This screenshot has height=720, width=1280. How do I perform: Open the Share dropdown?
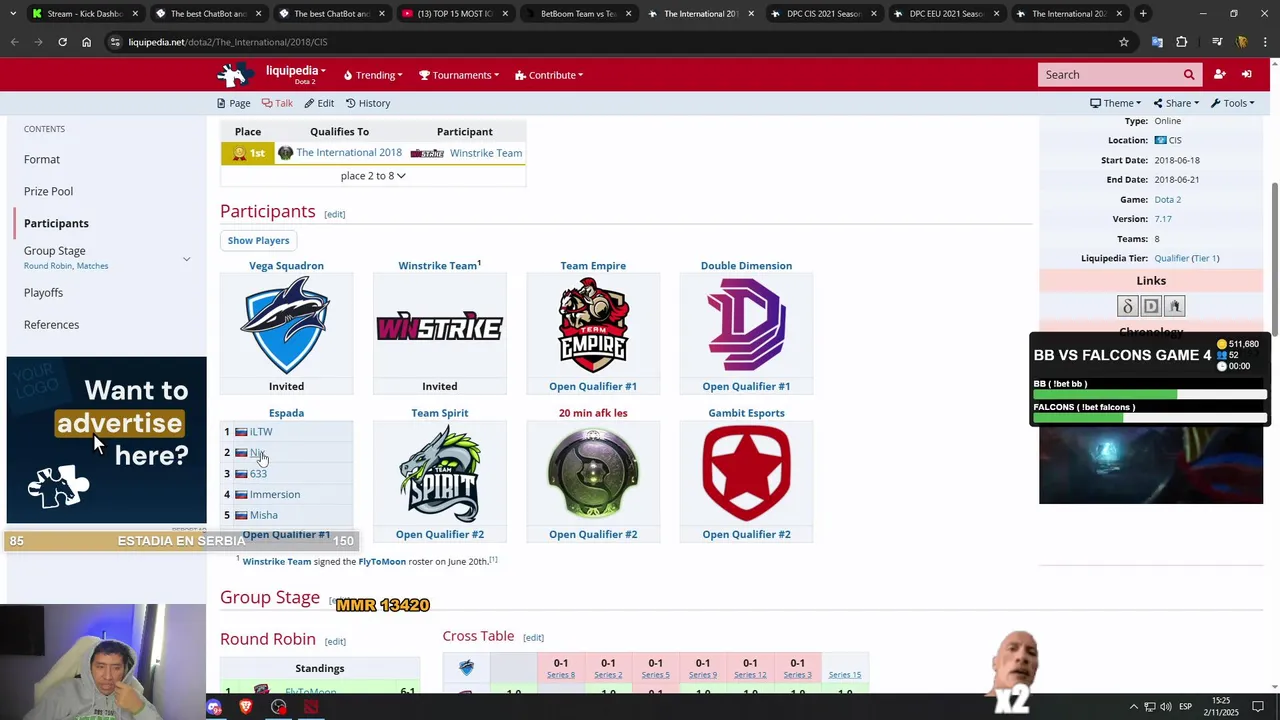coord(1176,103)
